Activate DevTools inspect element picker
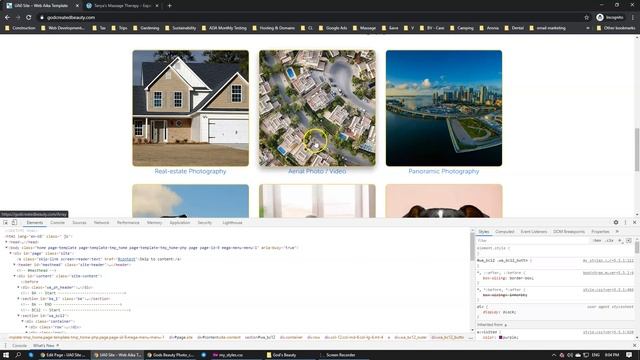640x360 pixels. coord(6,222)
